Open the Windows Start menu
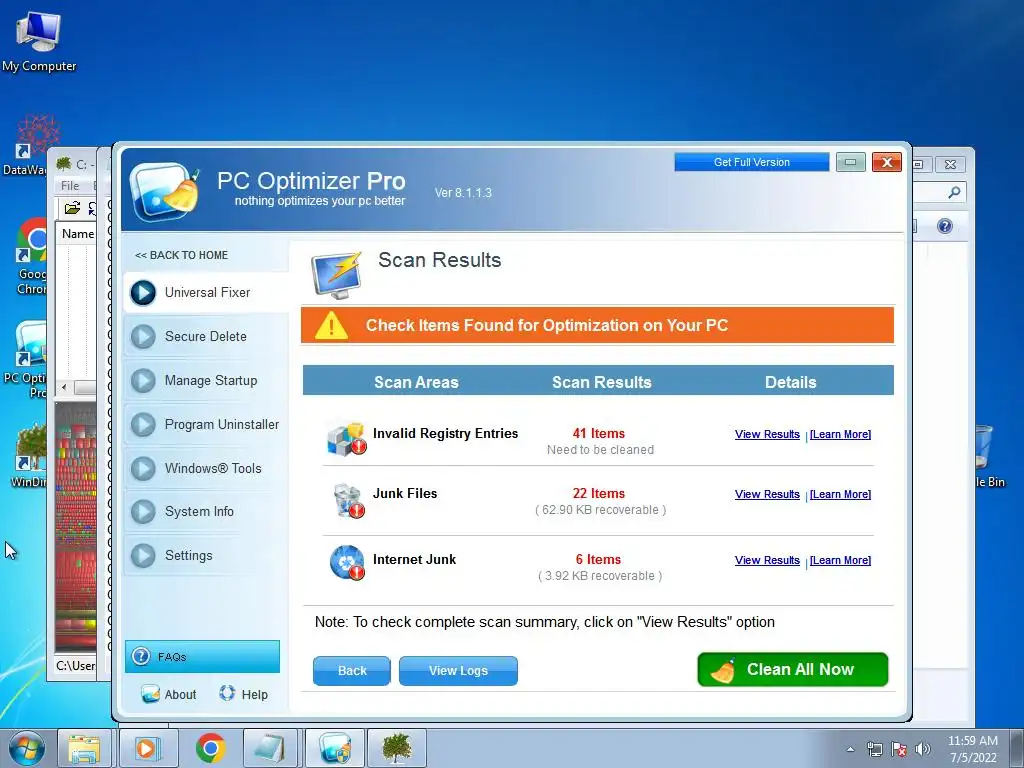This screenshot has width=1024, height=768. point(27,748)
